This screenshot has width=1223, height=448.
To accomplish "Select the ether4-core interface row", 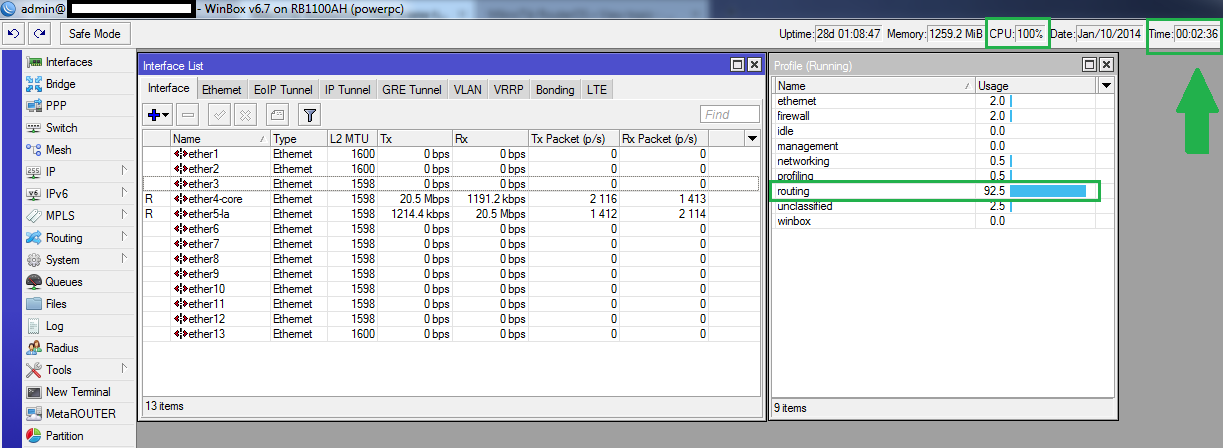I will (x=451, y=199).
